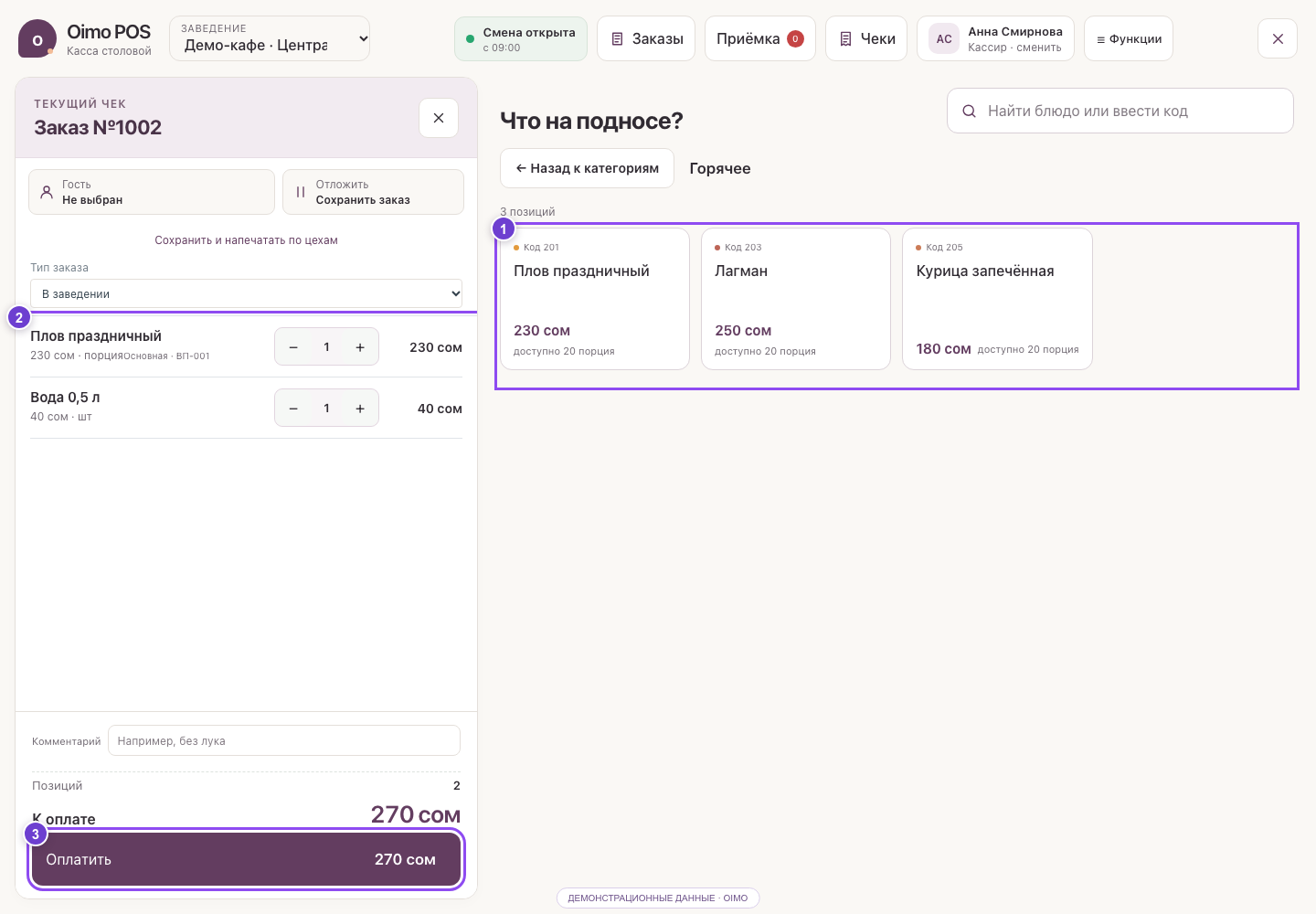Decrease quantity of Вода 0,5 л
Screen dimensions: 1316x914
click(293, 409)
